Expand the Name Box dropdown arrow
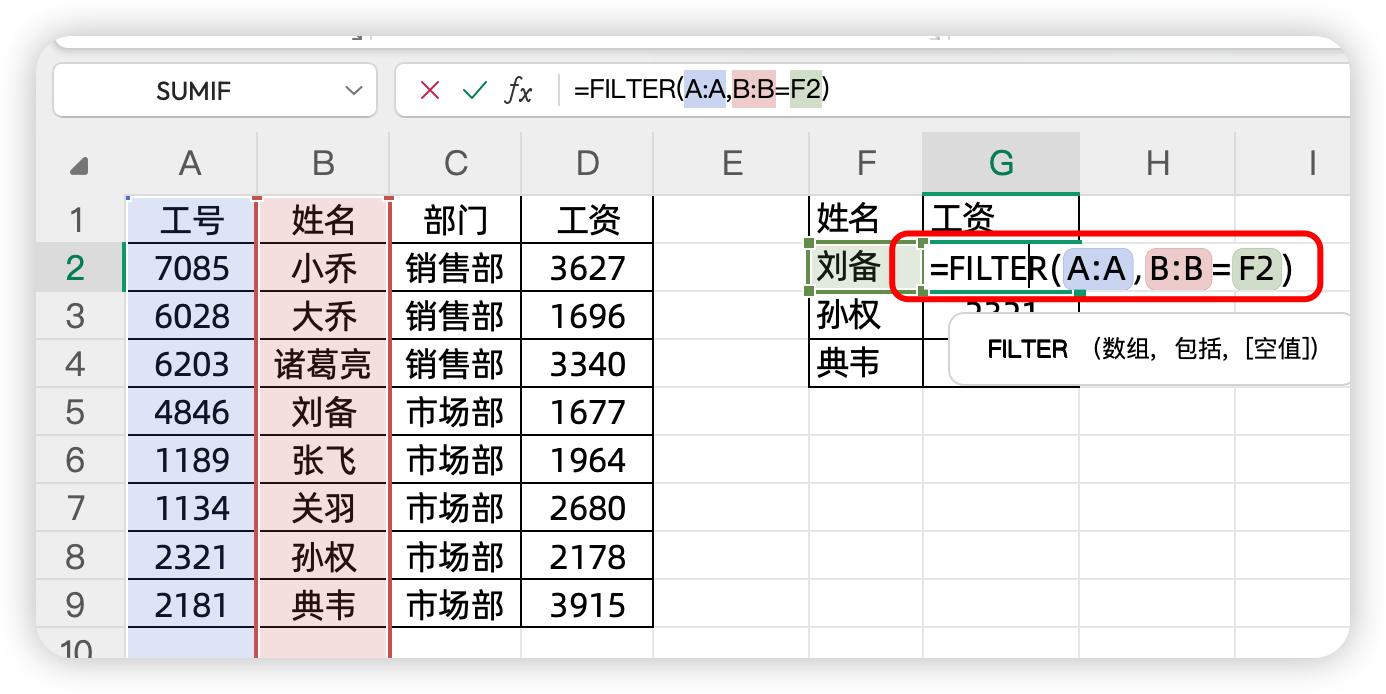The height and width of the screenshot is (694, 1386). (353, 91)
